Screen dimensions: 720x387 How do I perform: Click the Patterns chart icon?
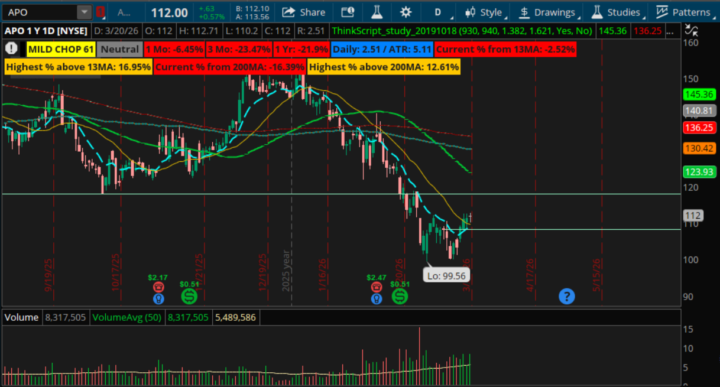point(661,12)
